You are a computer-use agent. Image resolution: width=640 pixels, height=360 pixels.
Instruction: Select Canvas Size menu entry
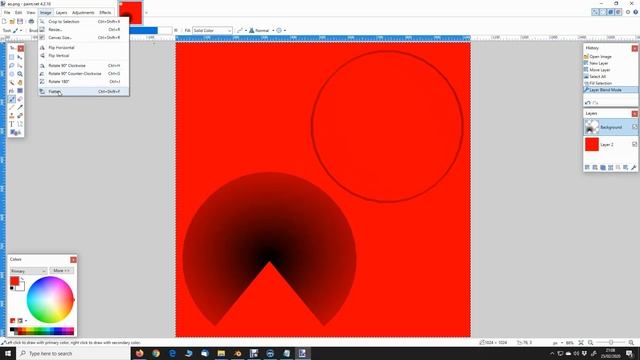tap(84, 38)
